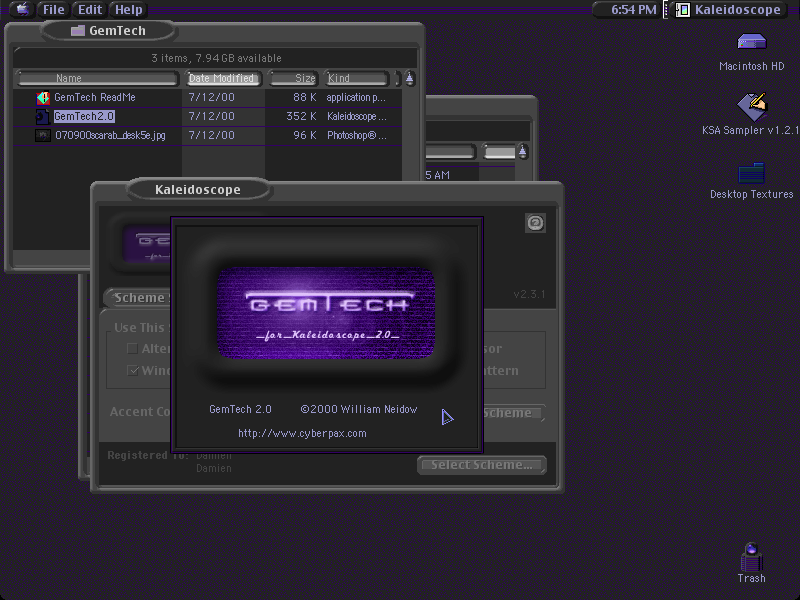Click the Trash icon
Image resolution: width=800 pixels, height=600 pixels.
(x=752, y=557)
